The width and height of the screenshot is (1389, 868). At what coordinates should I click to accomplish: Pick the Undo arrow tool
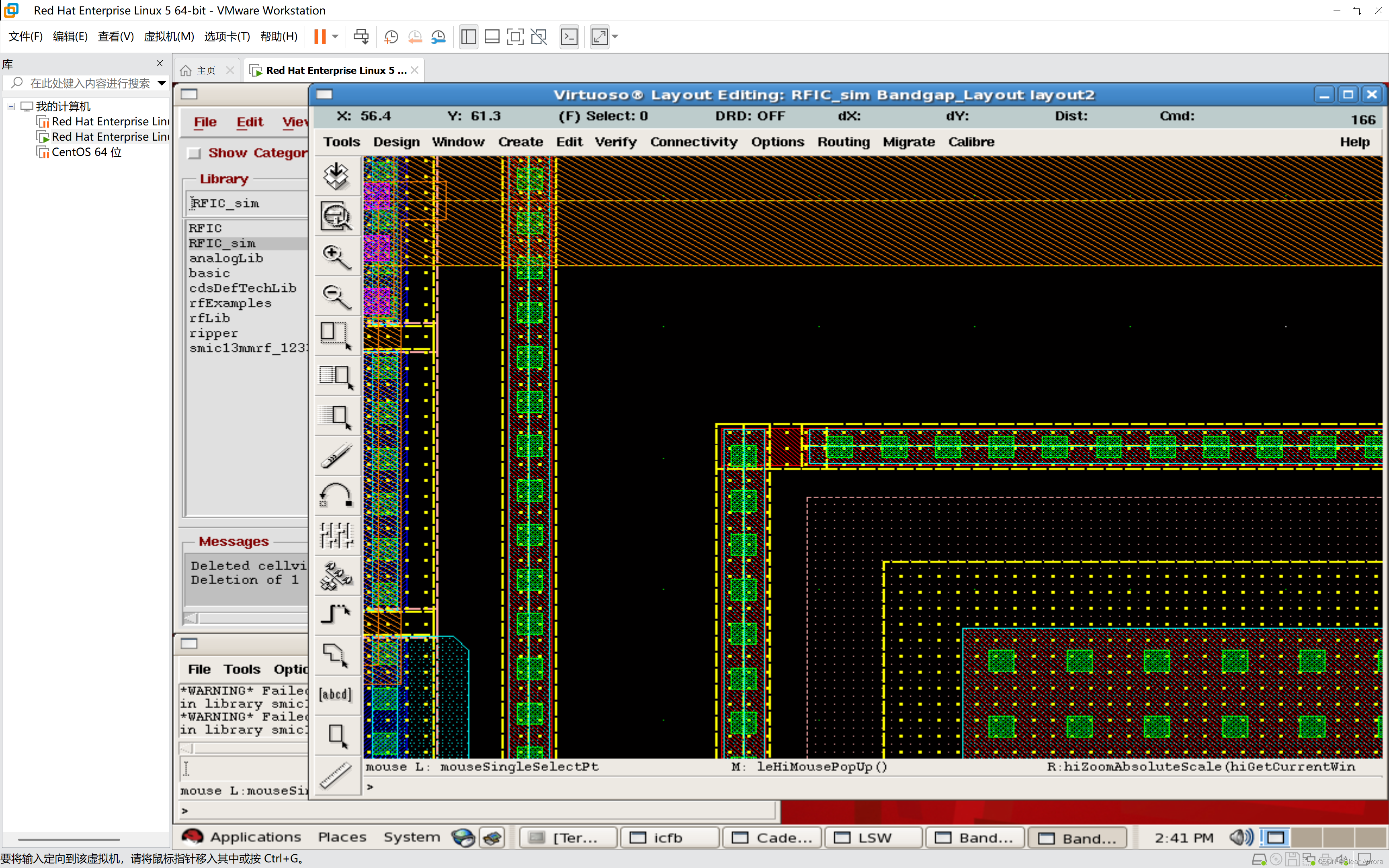[x=336, y=495]
